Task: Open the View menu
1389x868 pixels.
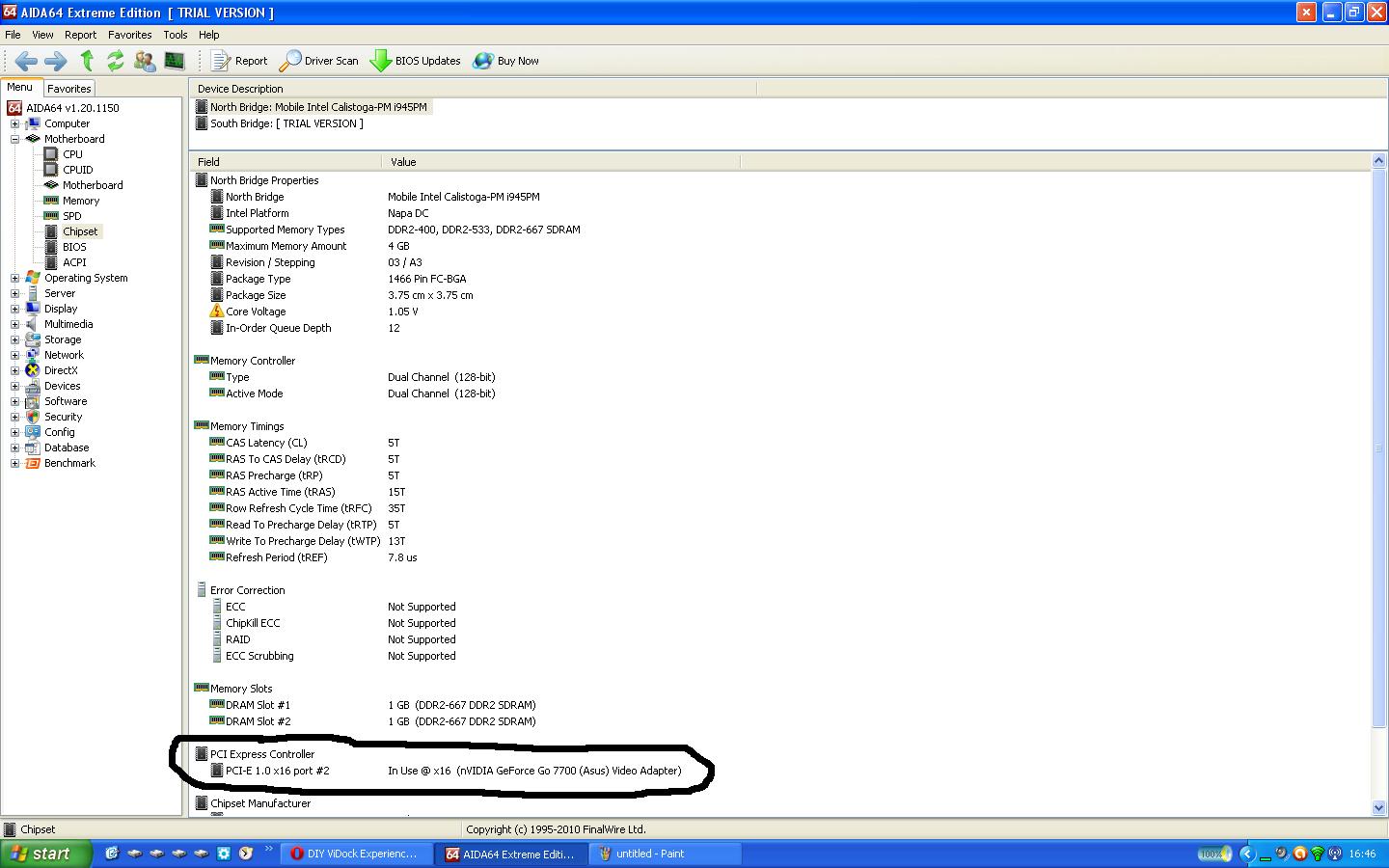Action: pyautogui.click(x=42, y=35)
